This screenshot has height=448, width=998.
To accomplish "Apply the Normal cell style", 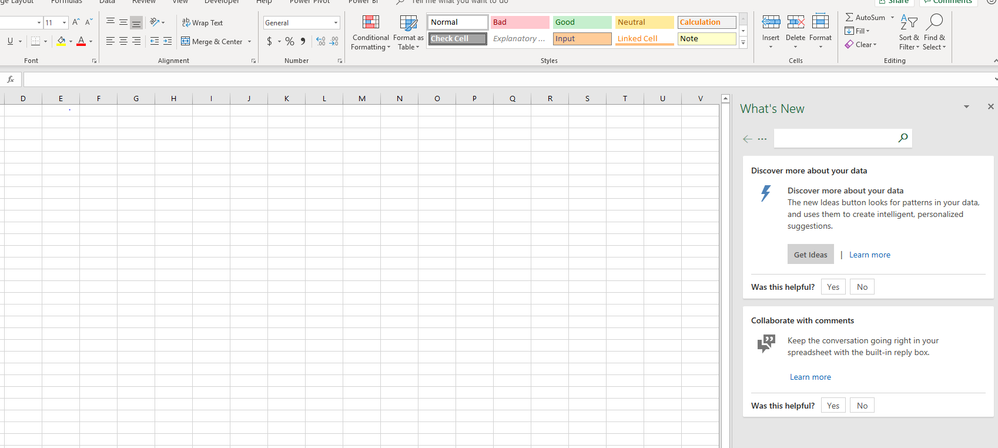I will pyautogui.click(x=458, y=22).
